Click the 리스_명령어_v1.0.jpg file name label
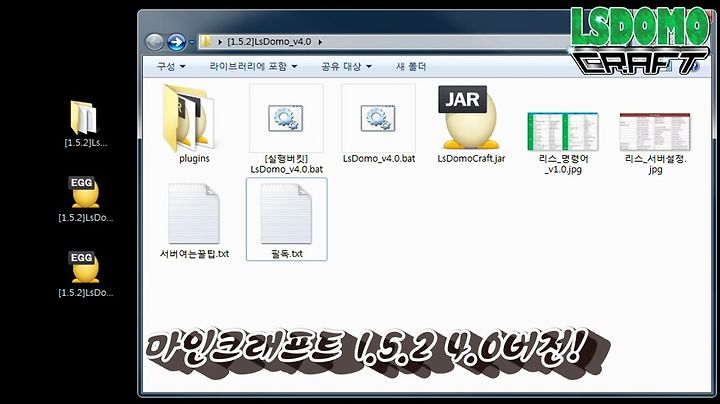 pos(563,164)
